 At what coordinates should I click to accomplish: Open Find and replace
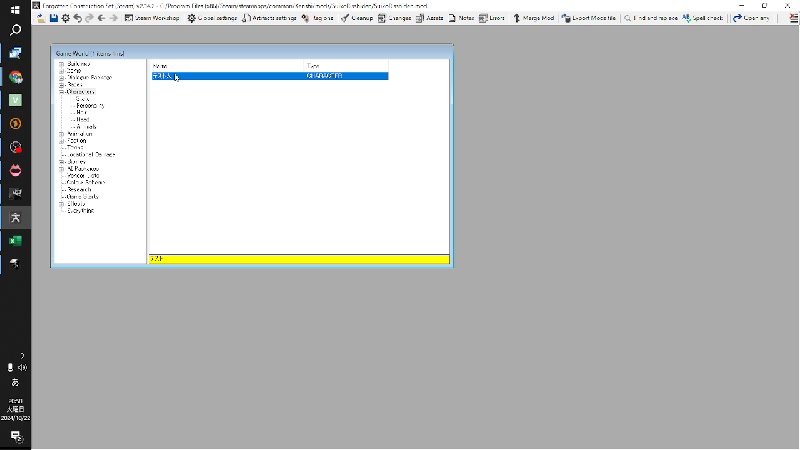(651, 18)
